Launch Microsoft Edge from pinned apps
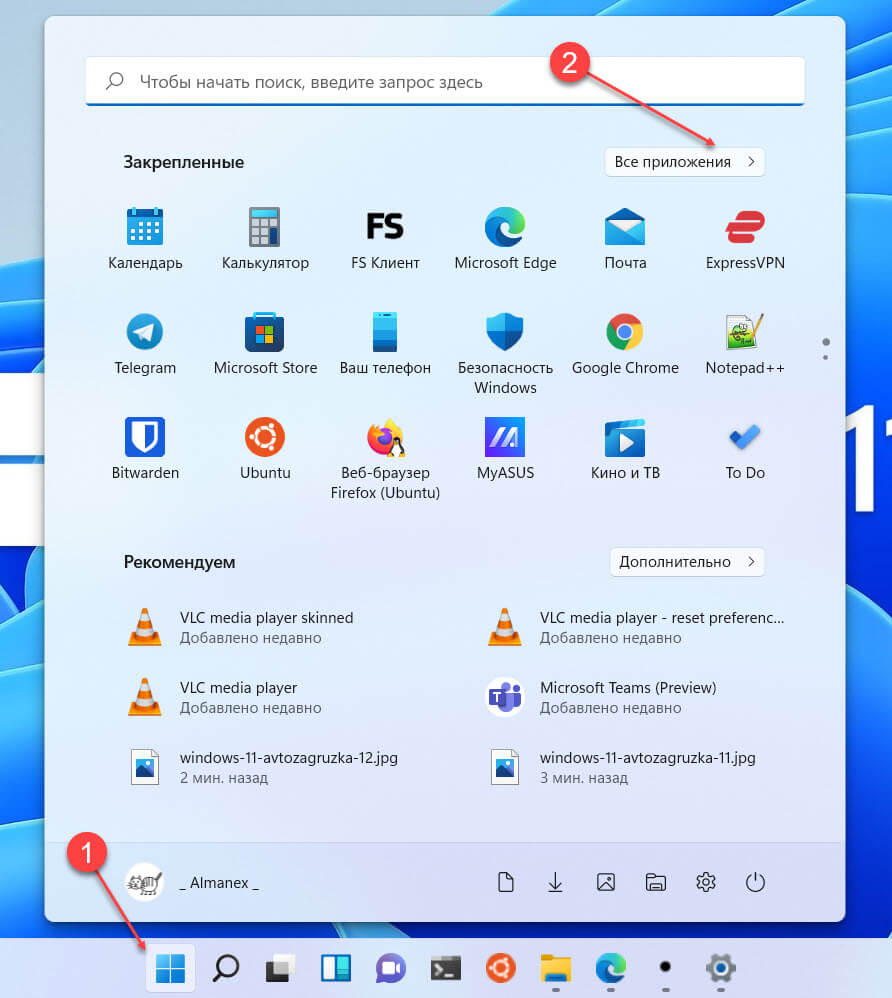This screenshot has height=998, width=892. (505, 239)
